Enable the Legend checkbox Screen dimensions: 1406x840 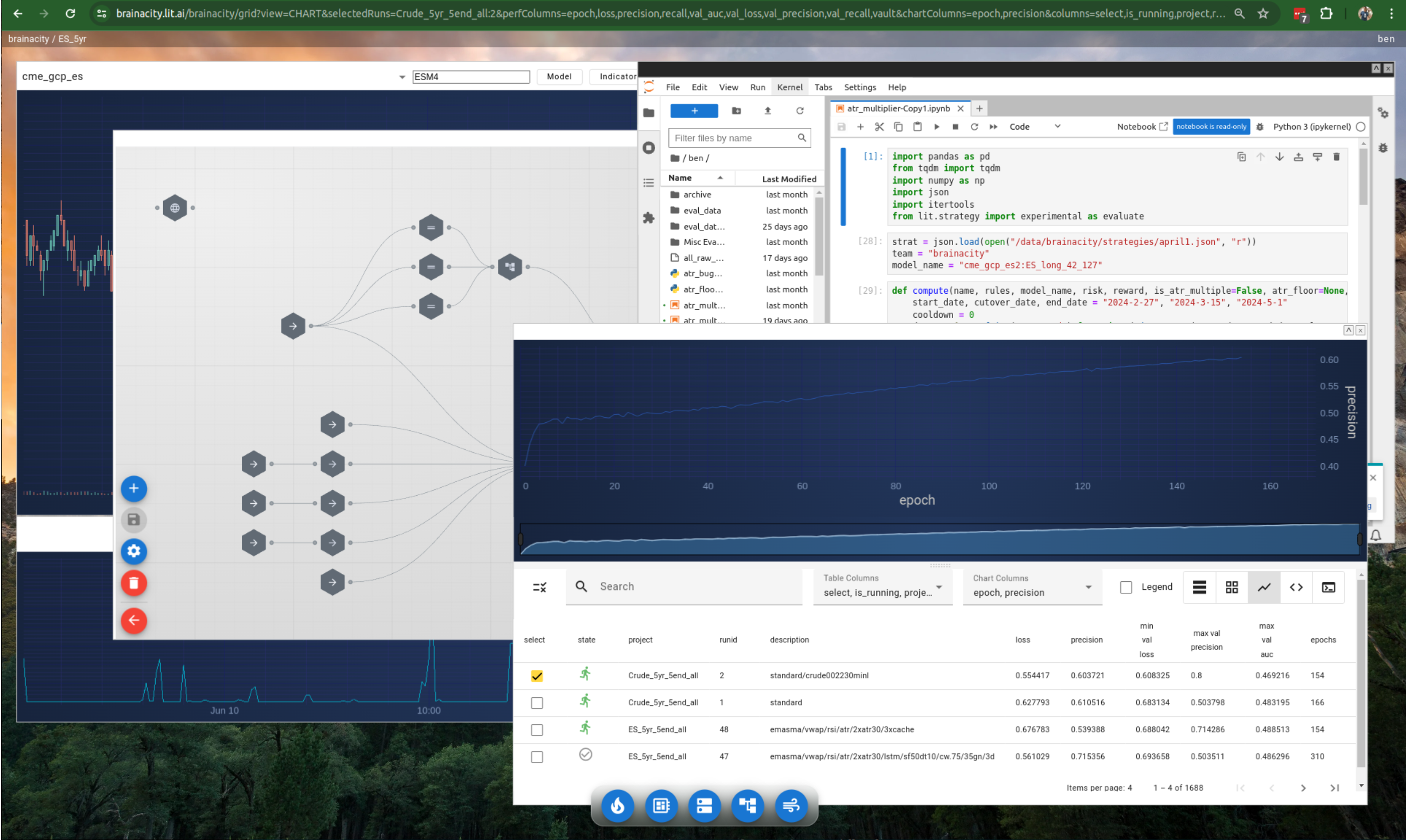point(1125,587)
